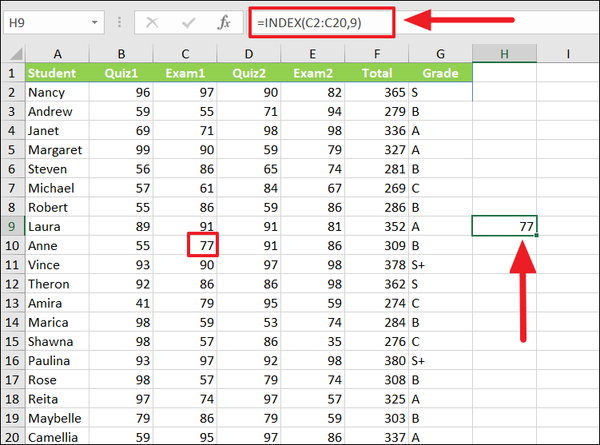The width and height of the screenshot is (600, 445).
Task: Click the Select All corner triangle
Action: point(15,54)
